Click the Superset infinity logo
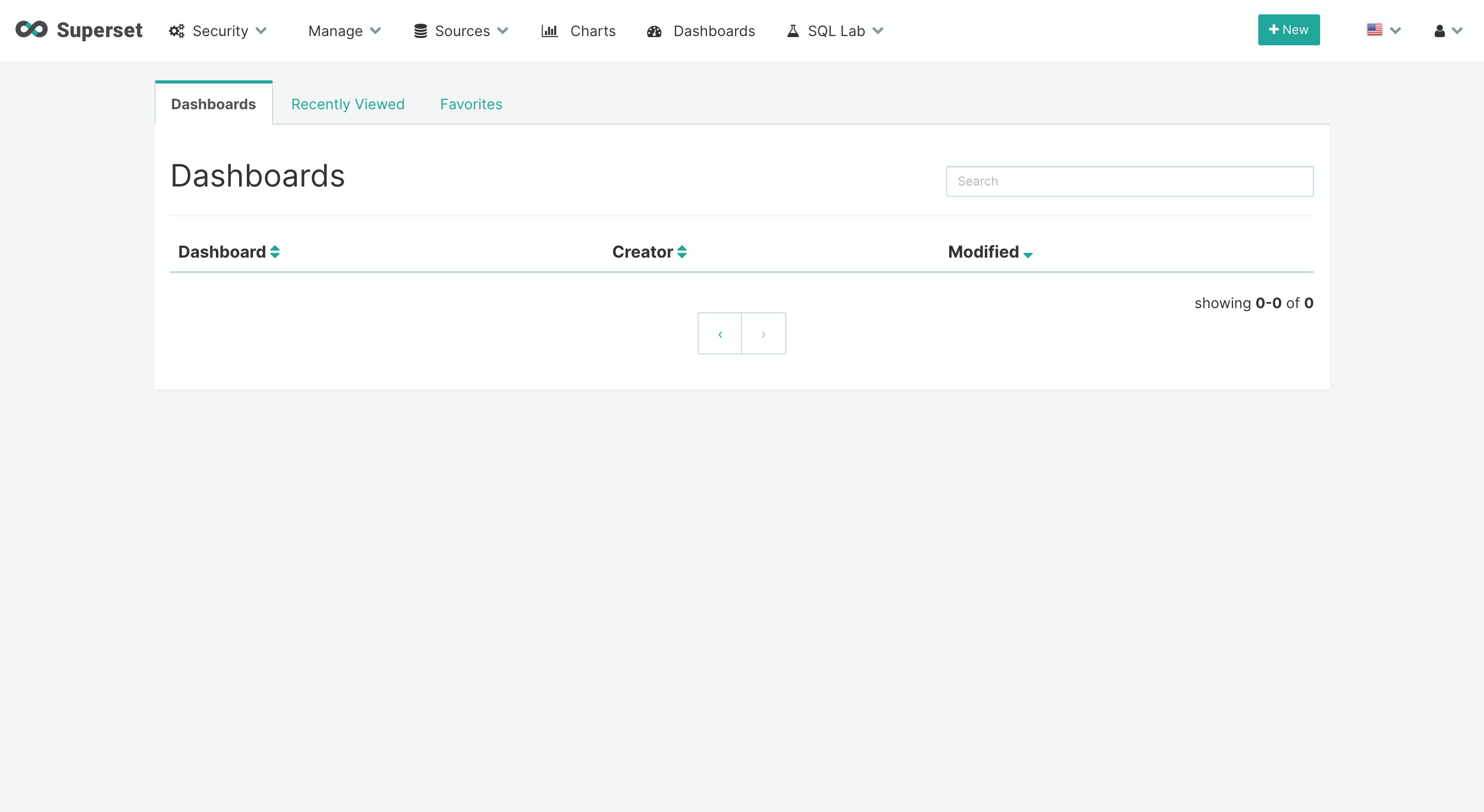Screen dimensions: 1484x812 [31, 29]
